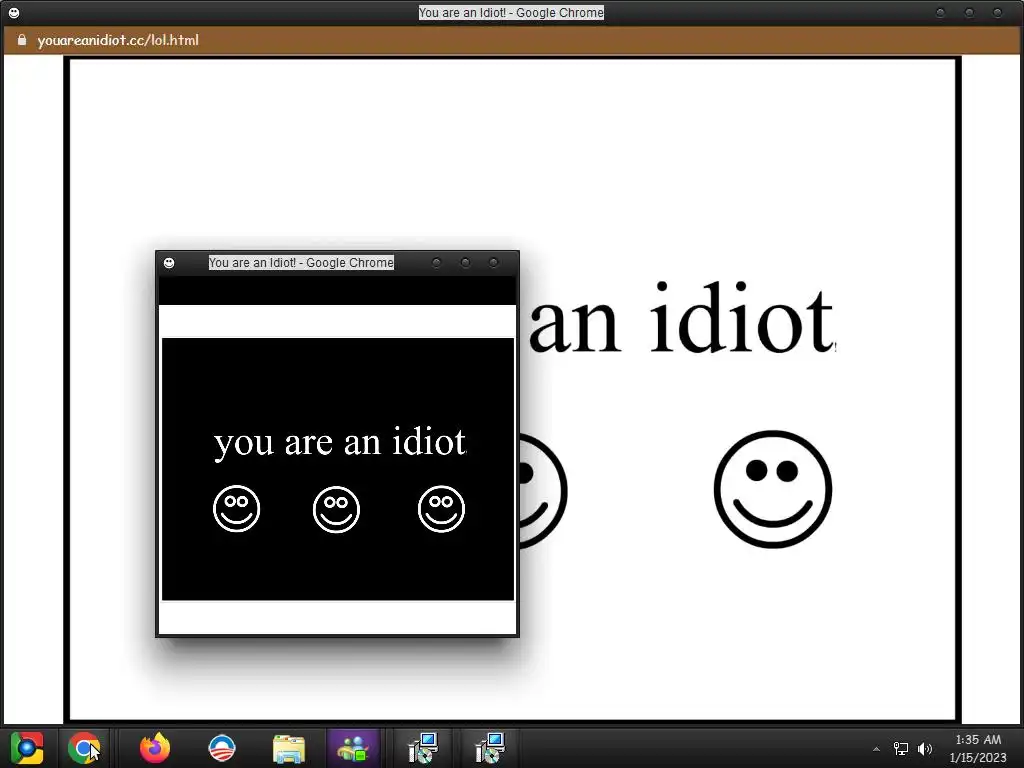Click the right smiley face in the popup
This screenshot has height=768, width=1024.
pyautogui.click(x=441, y=509)
